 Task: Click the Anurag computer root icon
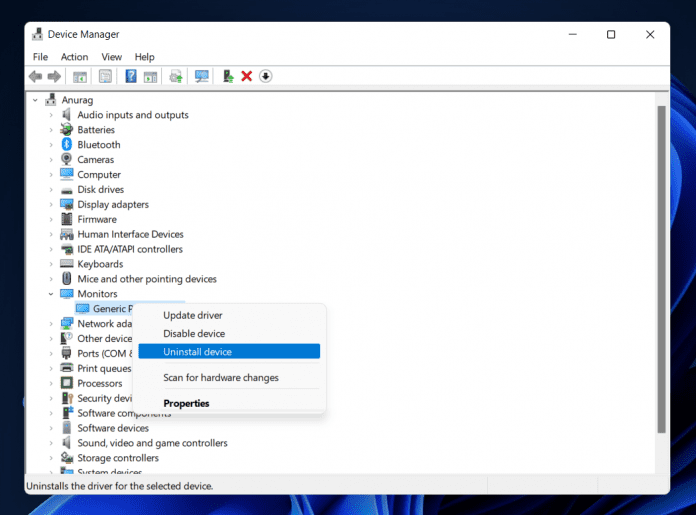tap(51, 99)
